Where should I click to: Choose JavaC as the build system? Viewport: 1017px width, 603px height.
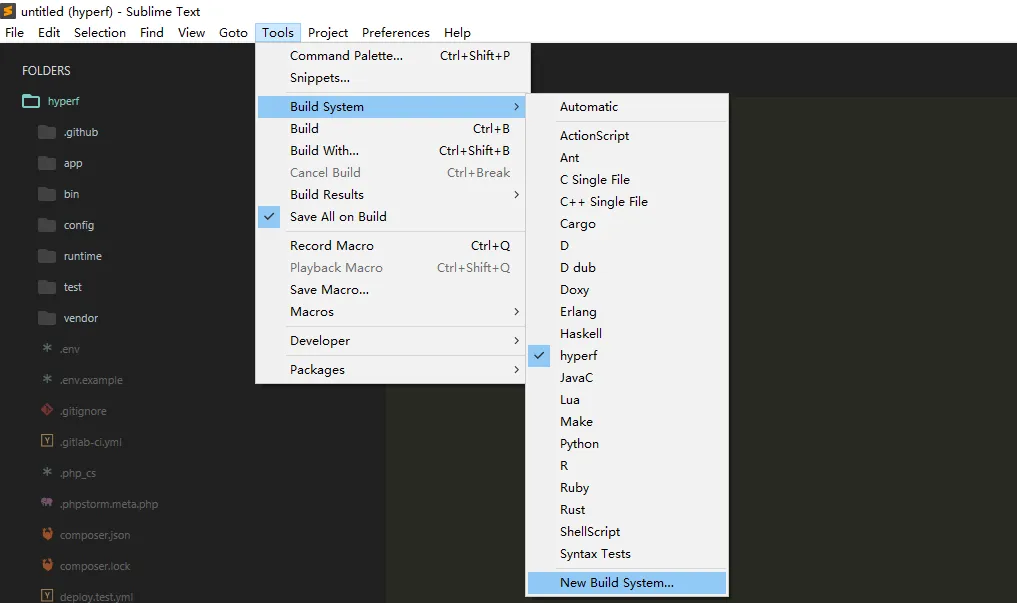[x=627, y=378]
